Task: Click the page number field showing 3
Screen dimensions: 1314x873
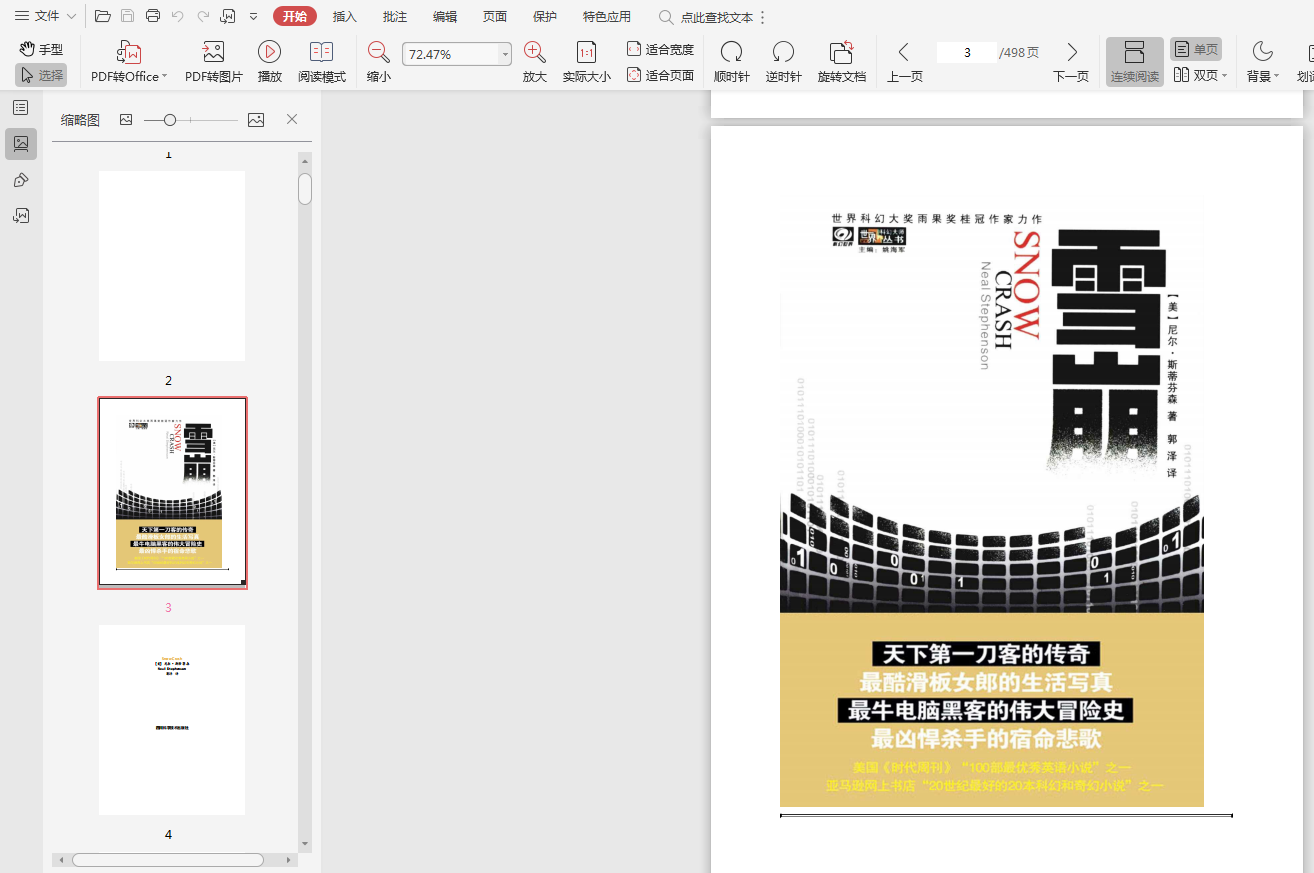Action: pyautogui.click(x=967, y=53)
